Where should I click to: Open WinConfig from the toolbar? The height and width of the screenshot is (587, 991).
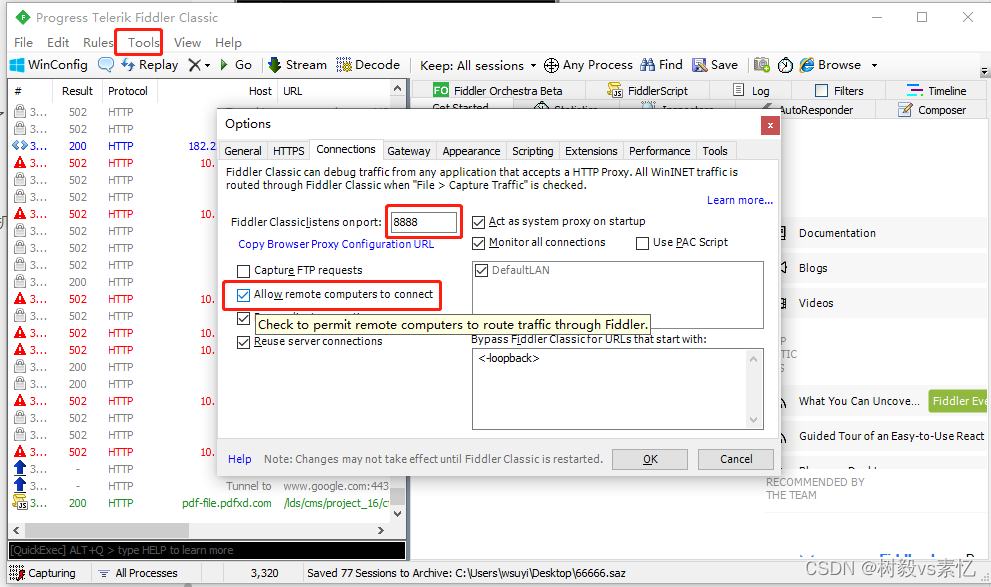(x=49, y=64)
